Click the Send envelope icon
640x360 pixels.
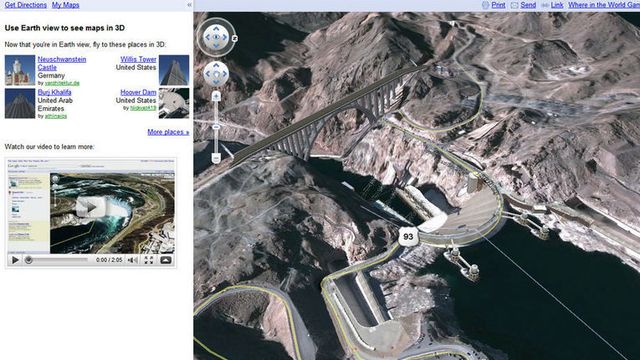514,5
